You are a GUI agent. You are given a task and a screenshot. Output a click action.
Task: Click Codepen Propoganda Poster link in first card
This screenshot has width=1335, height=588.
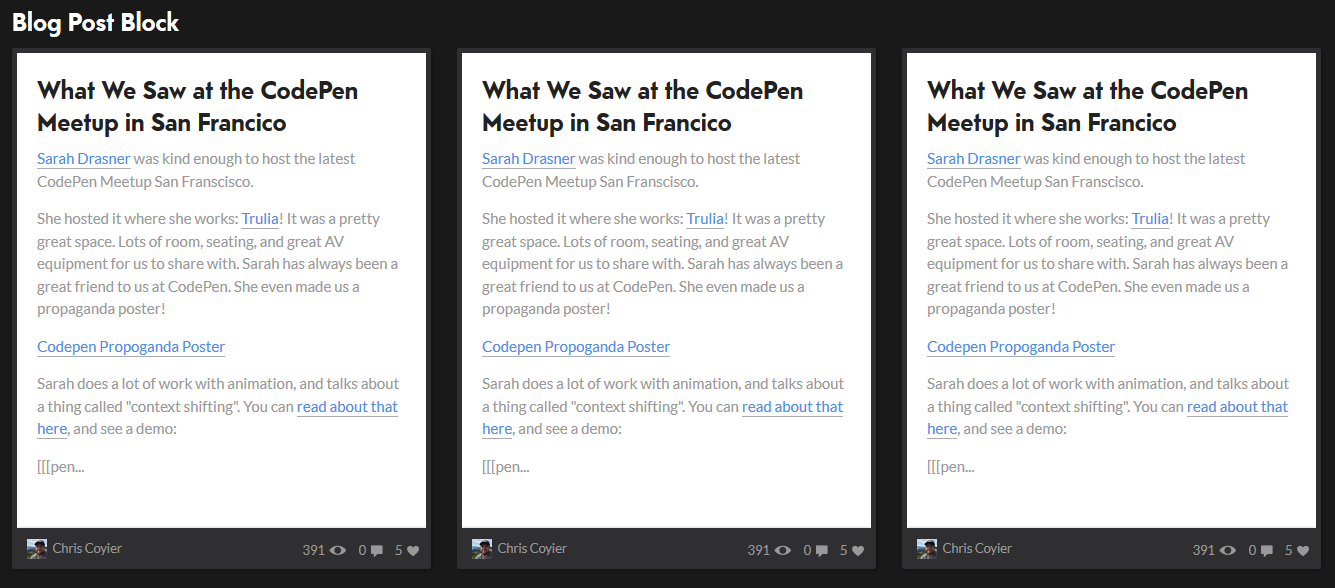[x=131, y=347]
